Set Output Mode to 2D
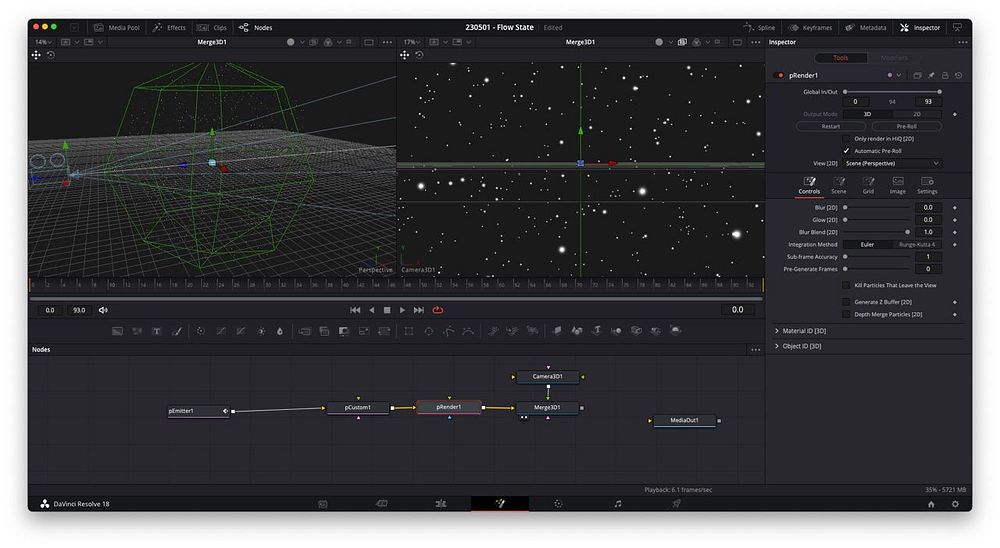Viewport: 1000px width, 548px height. pos(916,114)
